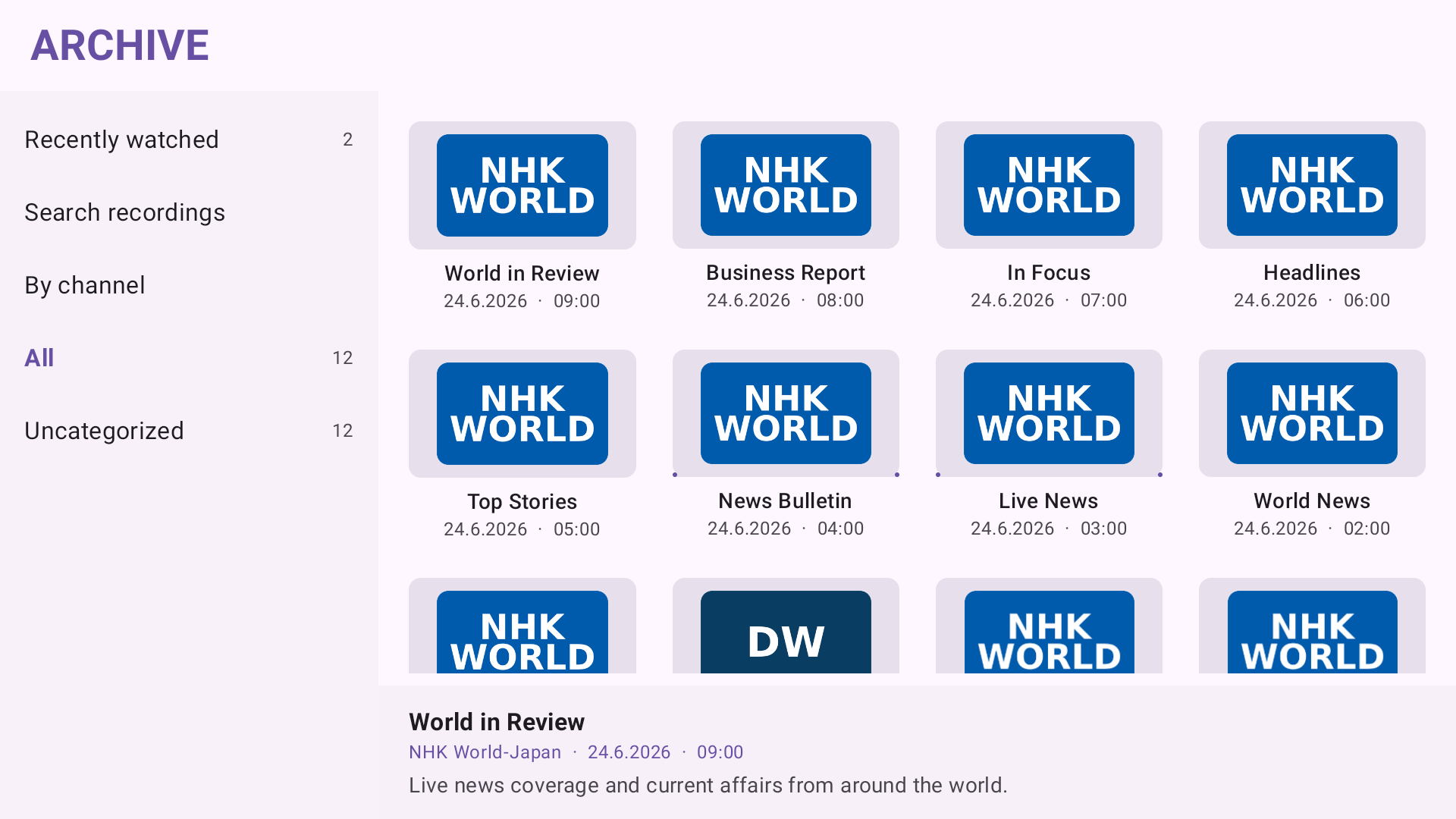
Task: Select the Headlines recording thumbnail
Action: (x=1312, y=185)
